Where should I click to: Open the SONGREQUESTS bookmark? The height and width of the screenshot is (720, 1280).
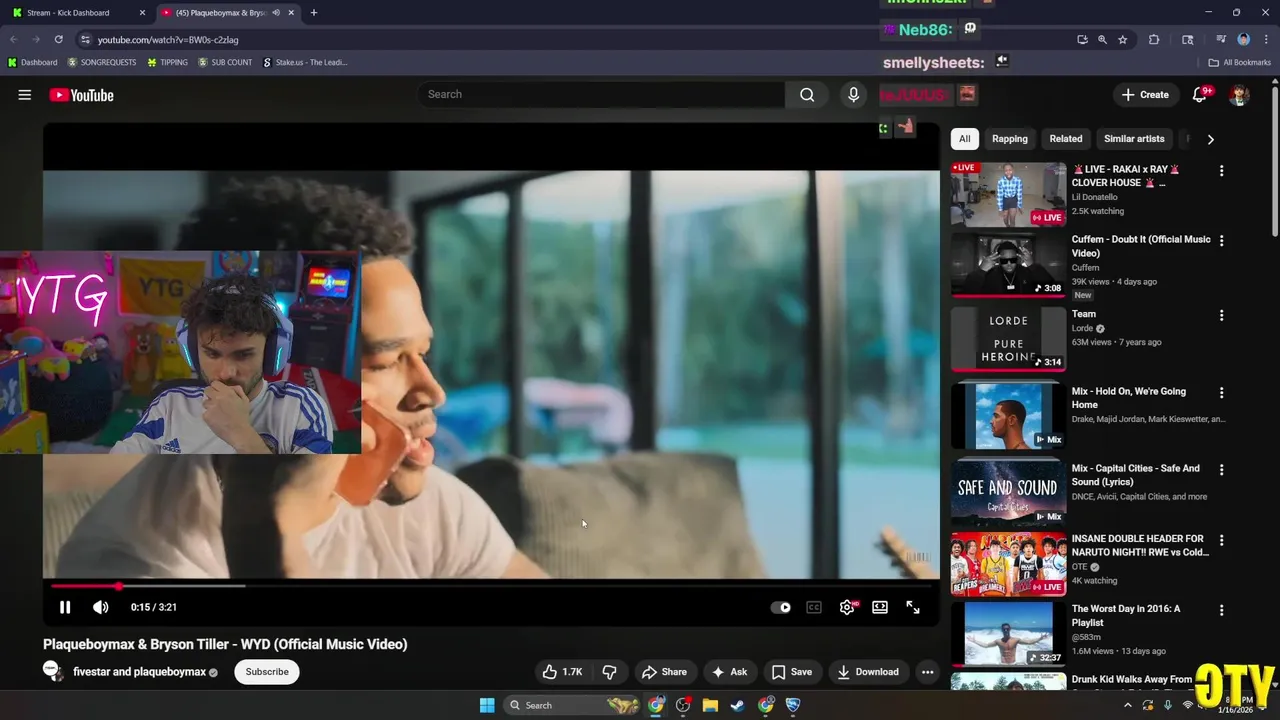102,62
